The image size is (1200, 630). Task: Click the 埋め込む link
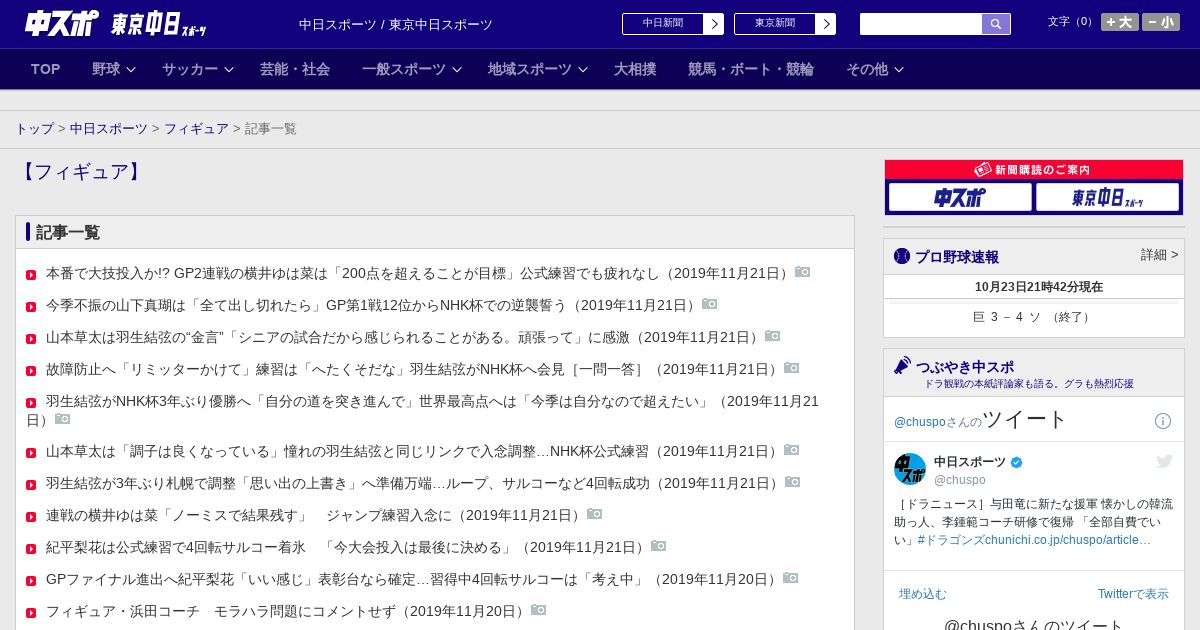(x=922, y=594)
